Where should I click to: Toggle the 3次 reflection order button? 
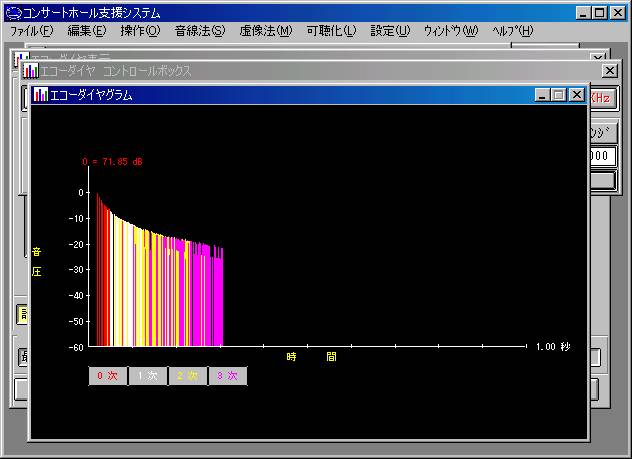227,376
